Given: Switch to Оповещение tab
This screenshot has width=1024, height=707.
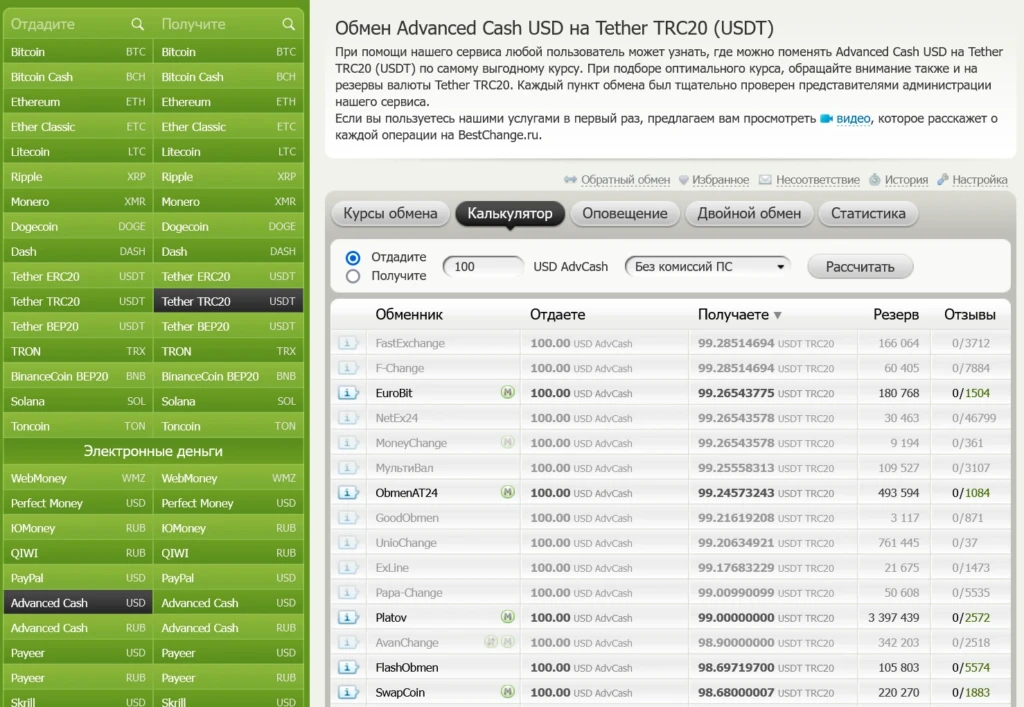Looking at the screenshot, I should 624,213.
